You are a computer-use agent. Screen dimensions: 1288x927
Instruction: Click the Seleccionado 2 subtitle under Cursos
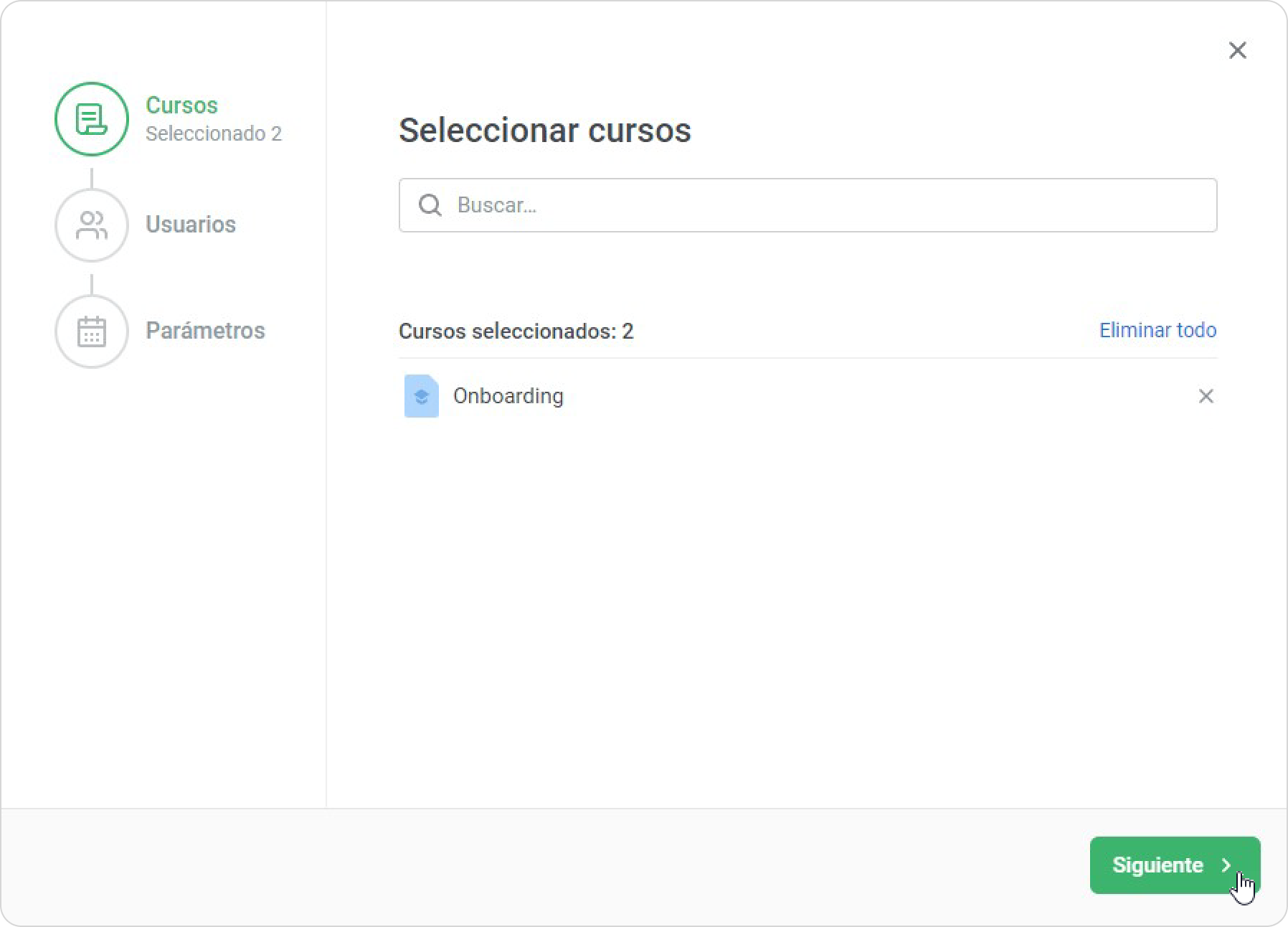point(214,134)
